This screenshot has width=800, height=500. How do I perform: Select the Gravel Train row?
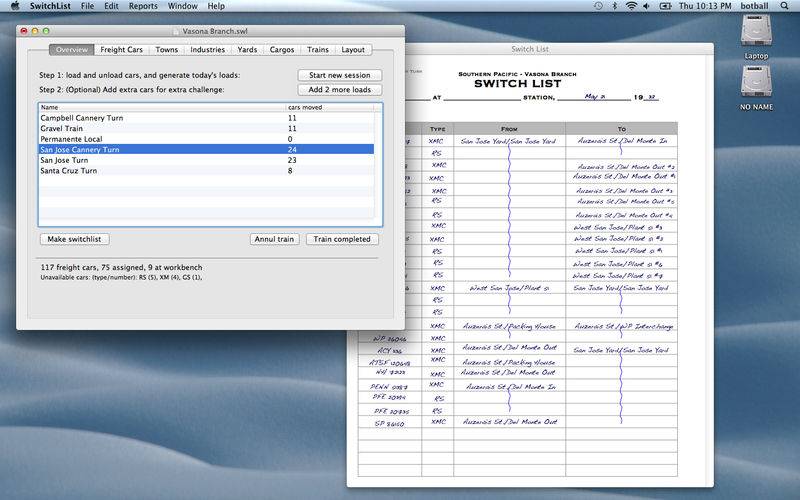point(207,129)
